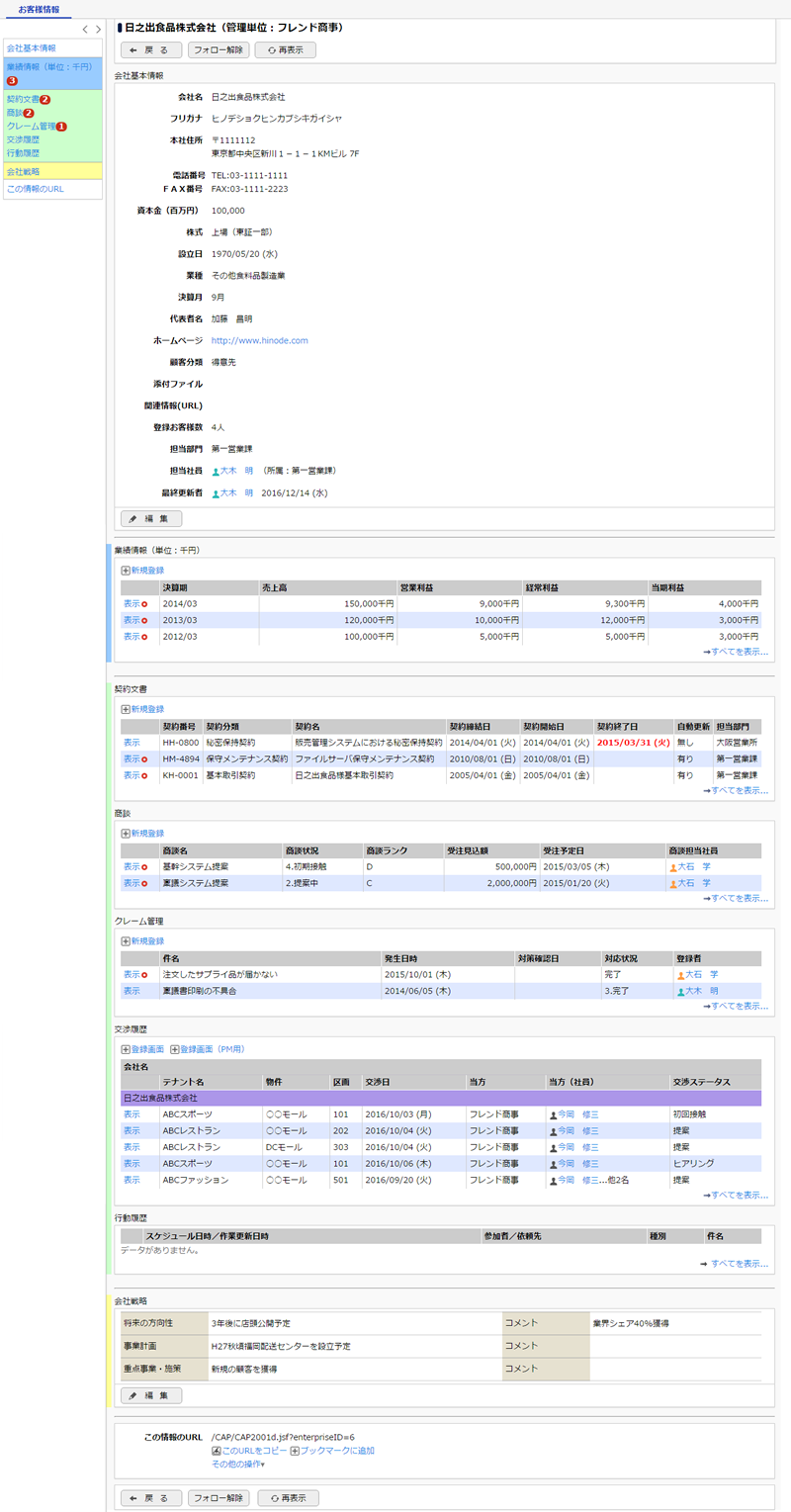The width and height of the screenshot is (791, 1512).
Task: Click red badge 3 under 業績情報 in sidebar
Action: [x=12, y=80]
